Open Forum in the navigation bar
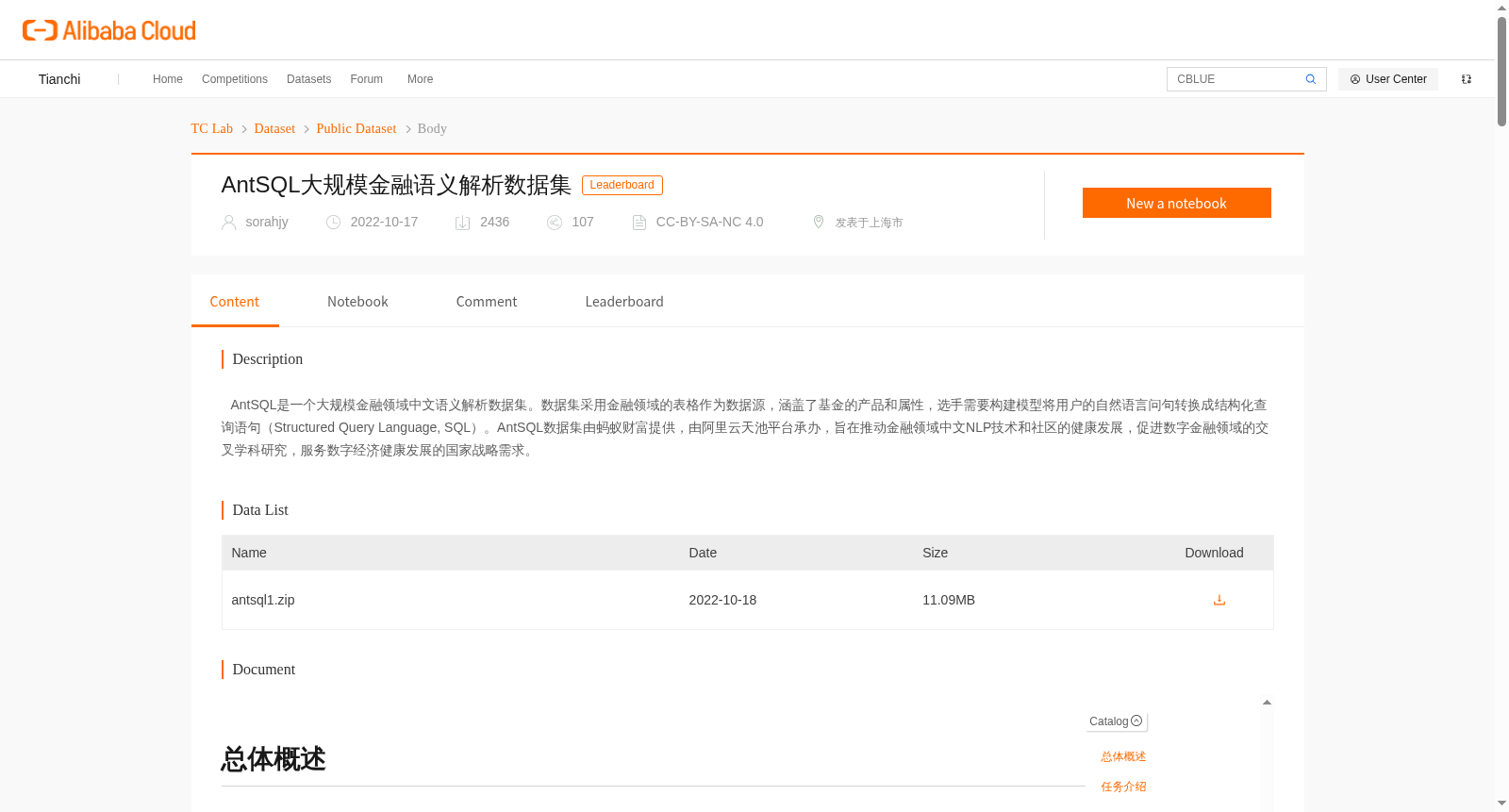 [367, 79]
